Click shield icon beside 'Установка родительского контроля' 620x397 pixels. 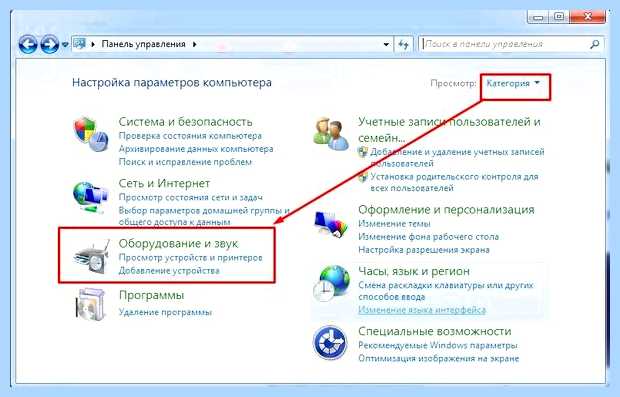coord(363,177)
